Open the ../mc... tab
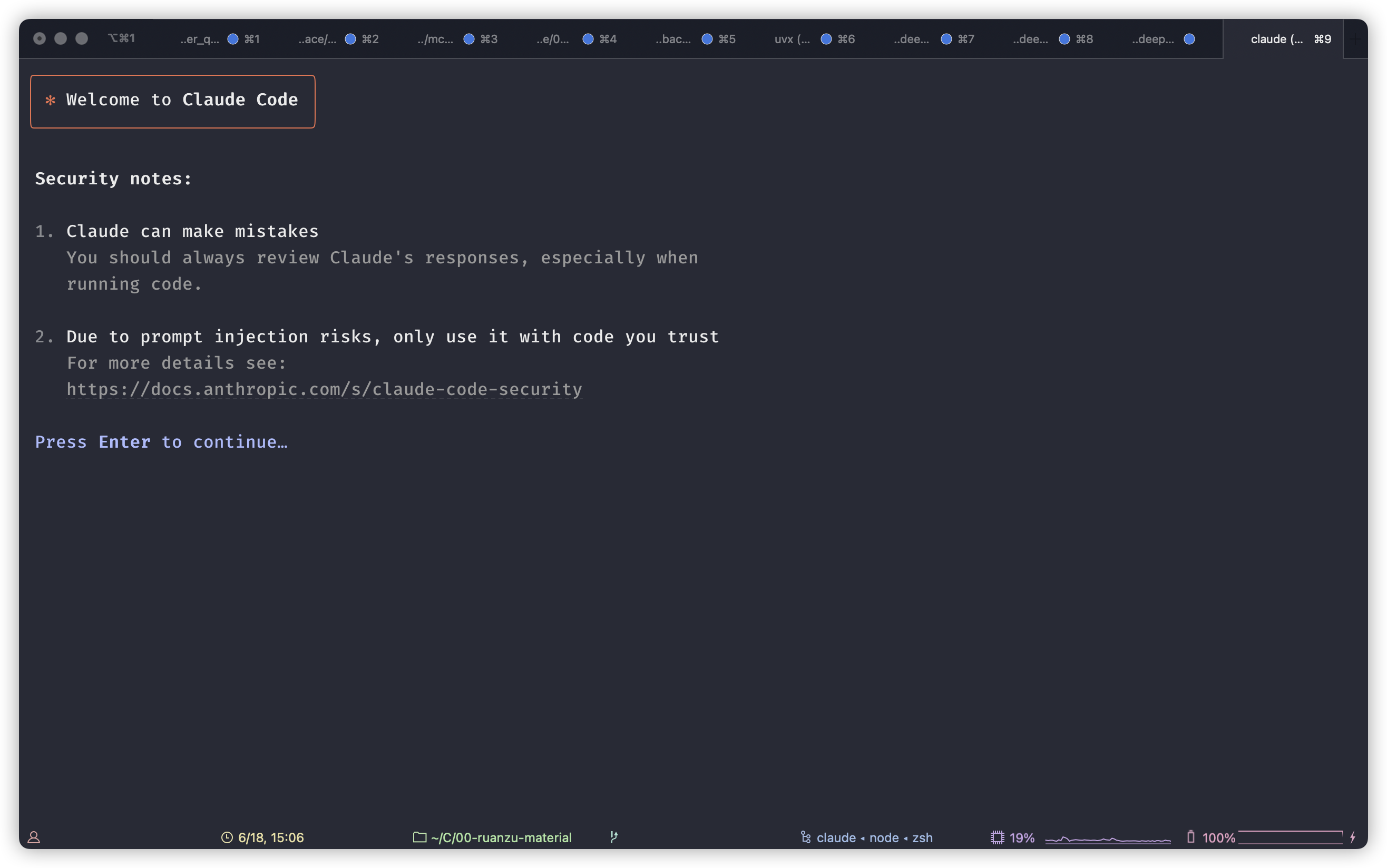The image size is (1387, 868). [435, 39]
